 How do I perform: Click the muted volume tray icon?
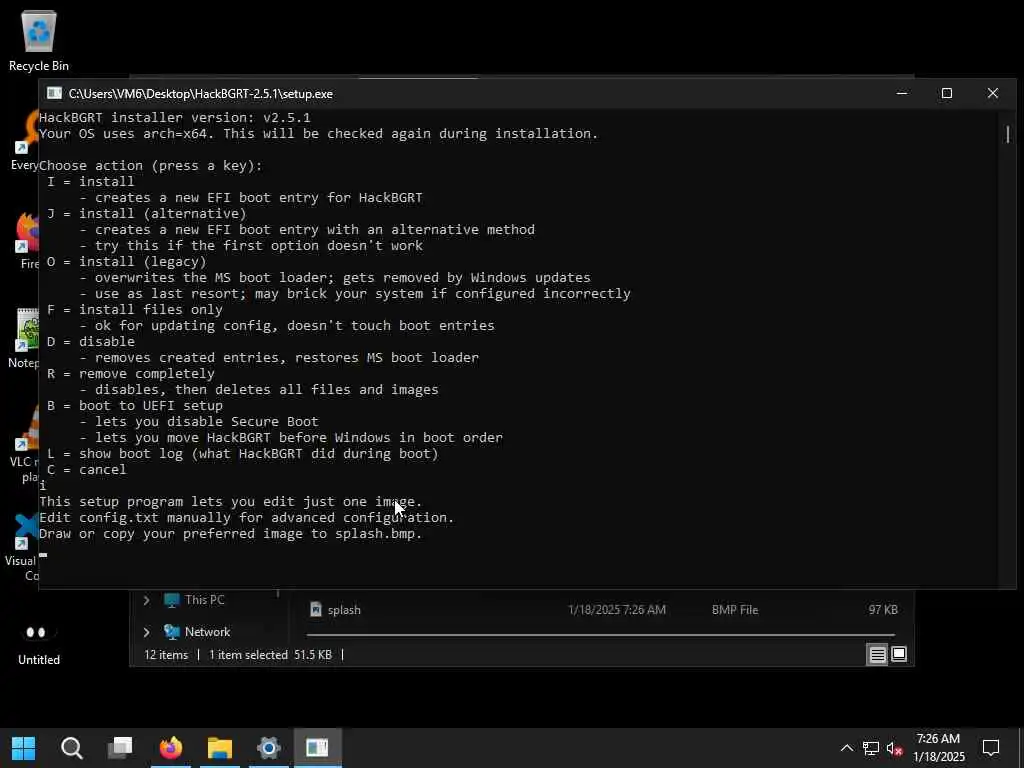(895, 748)
